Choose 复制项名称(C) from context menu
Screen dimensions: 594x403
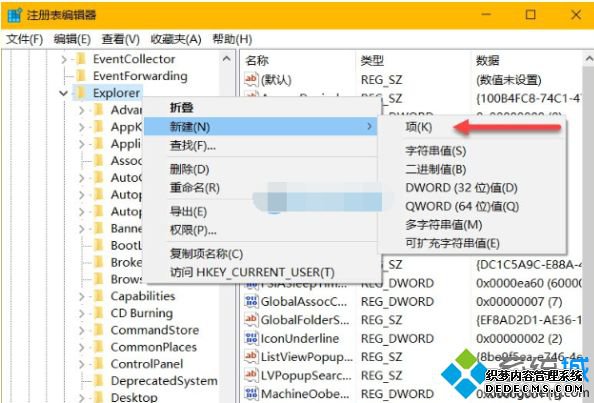pos(261,254)
